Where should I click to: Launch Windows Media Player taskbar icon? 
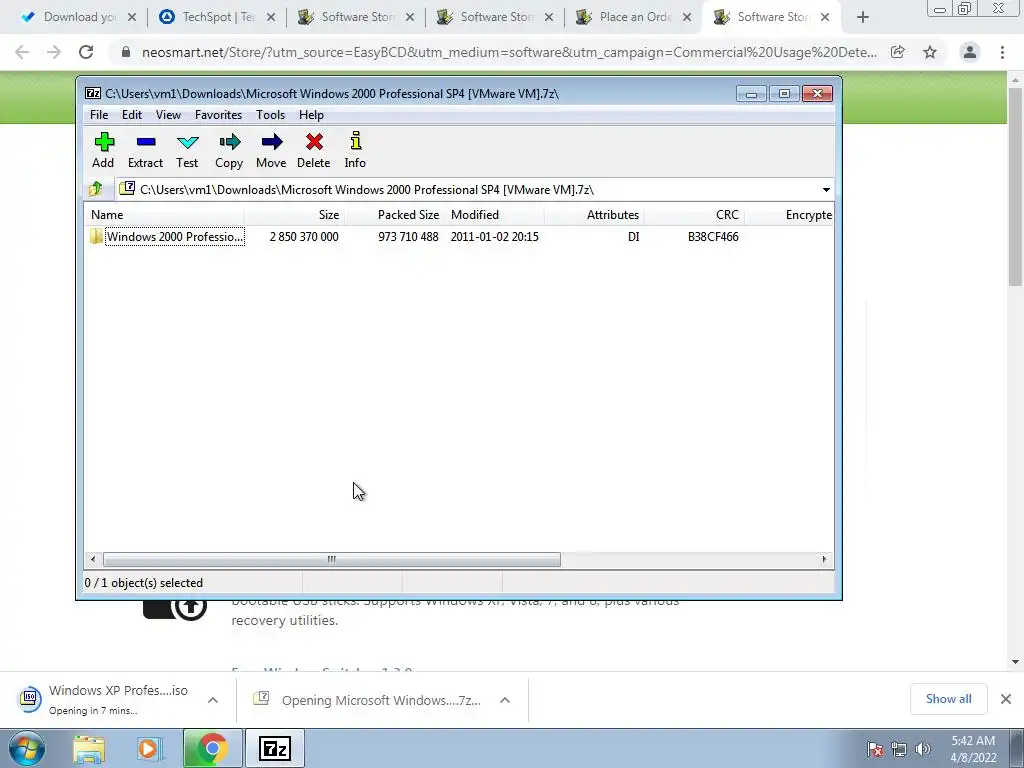point(148,748)
